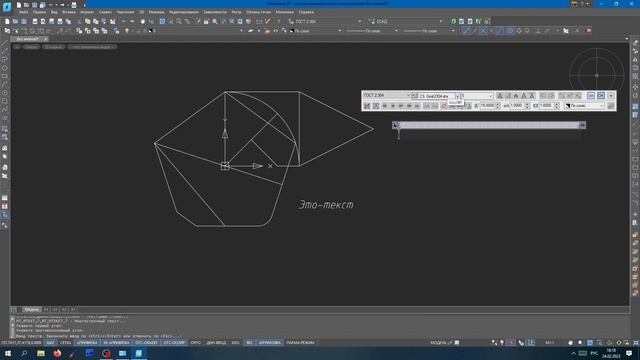Click the taskbar search icon
The height and width of the screenshot is (360, 640).
24,353
